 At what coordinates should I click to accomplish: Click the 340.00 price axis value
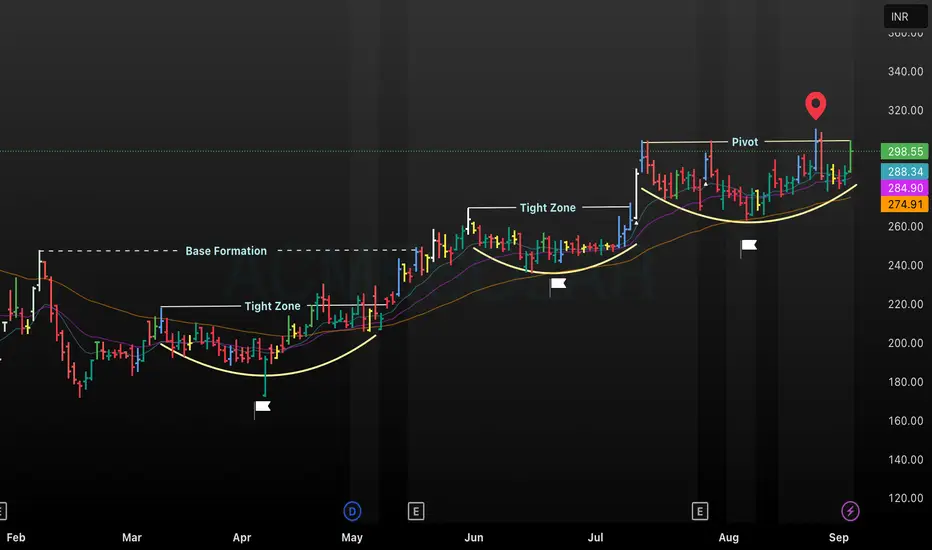click(x=905, y=71)
